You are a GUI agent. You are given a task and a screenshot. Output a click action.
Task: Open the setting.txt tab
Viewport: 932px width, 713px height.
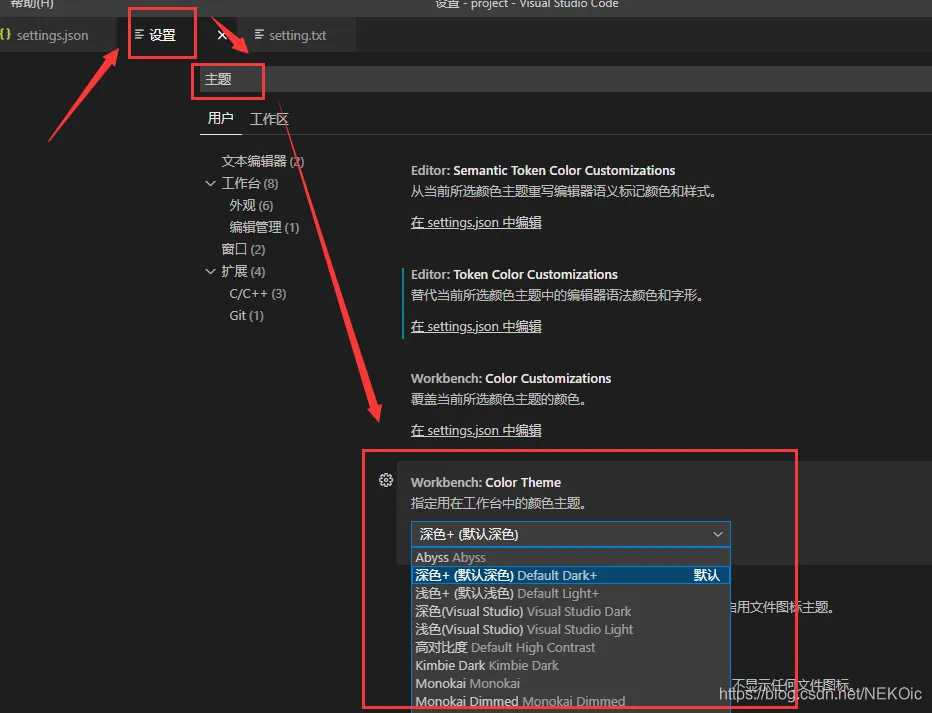297,35
